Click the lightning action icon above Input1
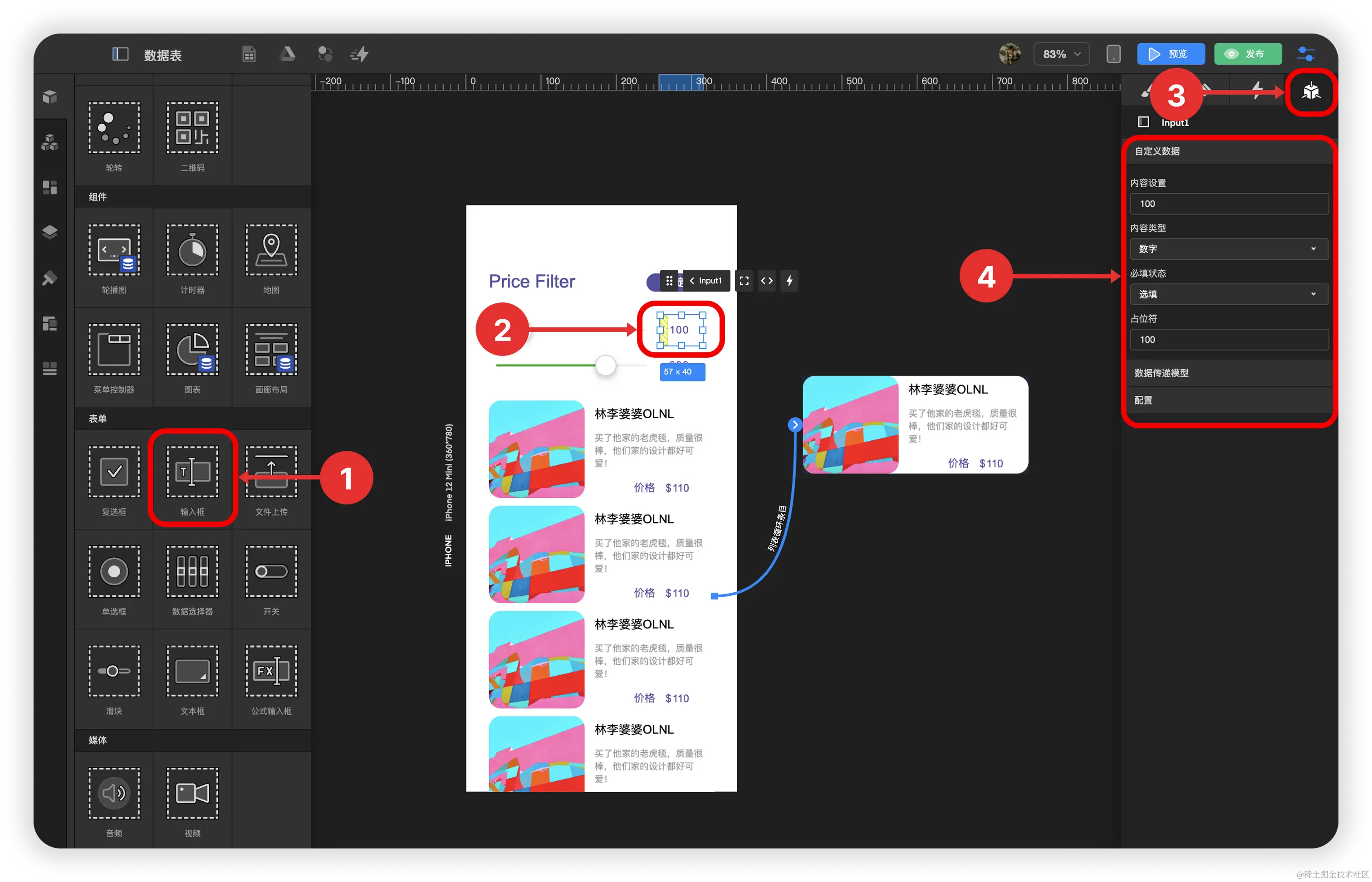This screenshot has width=1372, height=882. (789, 281)
